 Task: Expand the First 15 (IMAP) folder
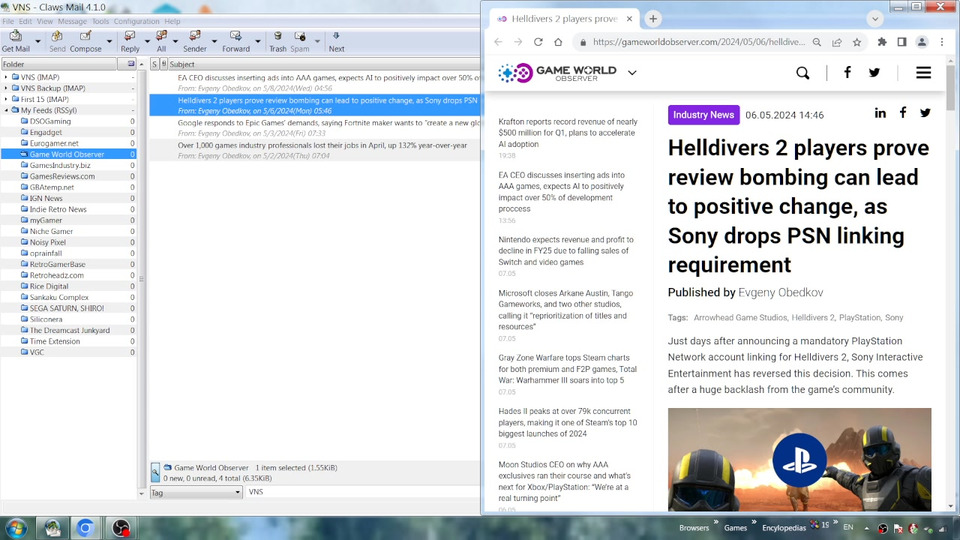coord(6,99)
